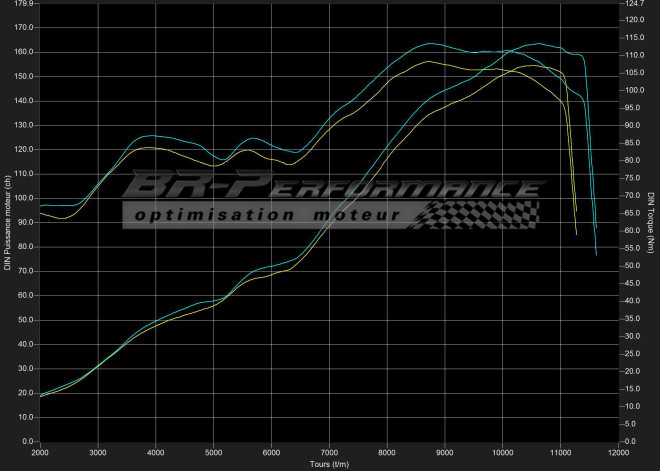Click the 10.0 label on the torque axis
660x471 pixels.
[x=631, y=406]
